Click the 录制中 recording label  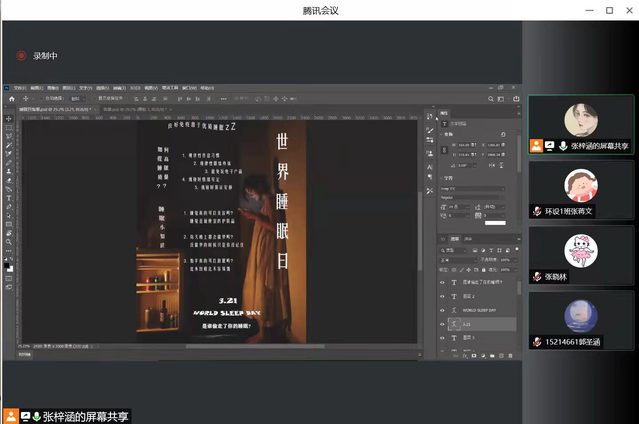46,56
